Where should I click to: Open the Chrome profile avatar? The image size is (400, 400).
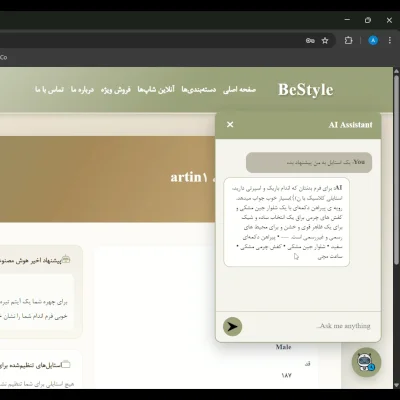pyautogui.click(x=373, y=41)
